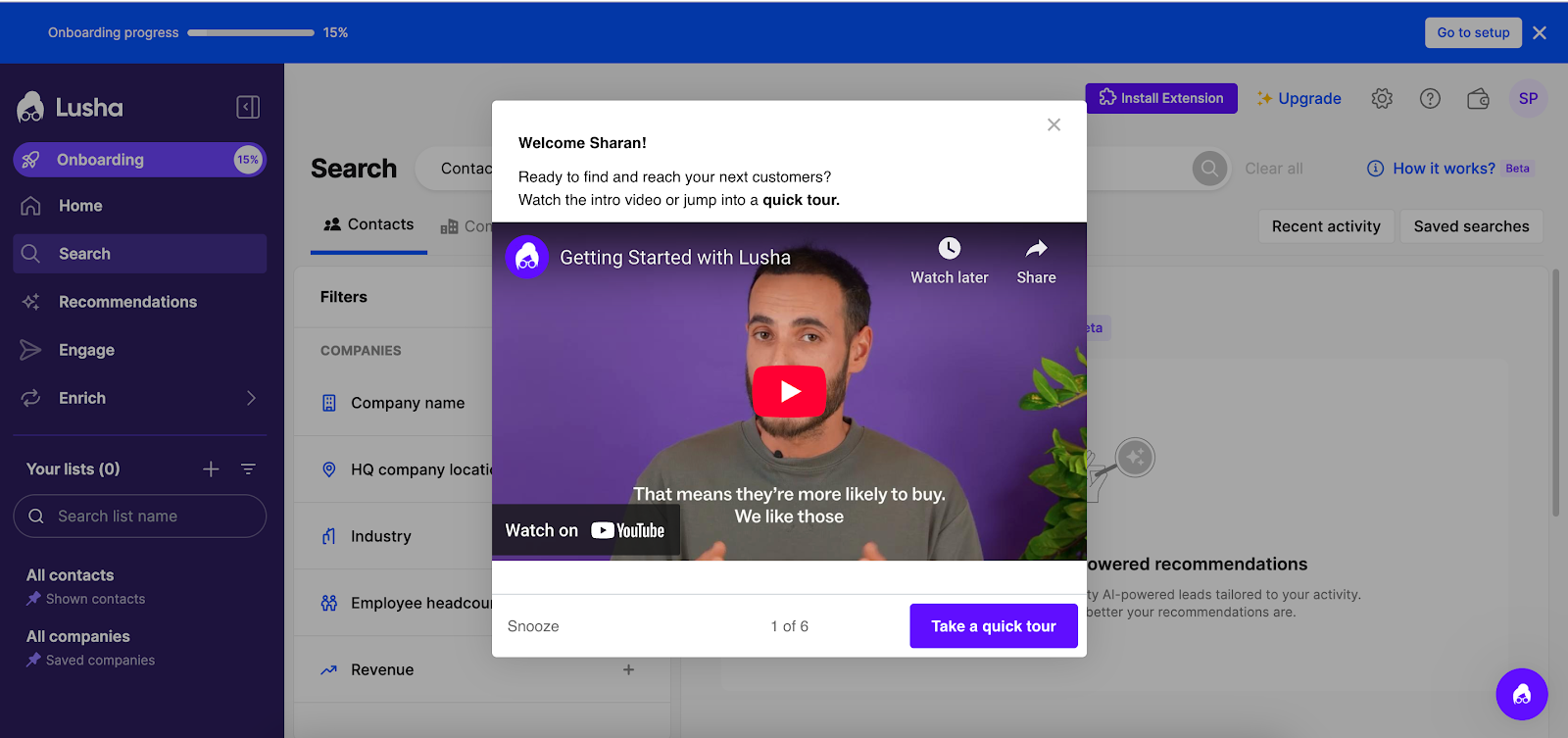Click Snooze in the dialog
Viewport: 1568px width, 738px height.
tap(533, 626)
